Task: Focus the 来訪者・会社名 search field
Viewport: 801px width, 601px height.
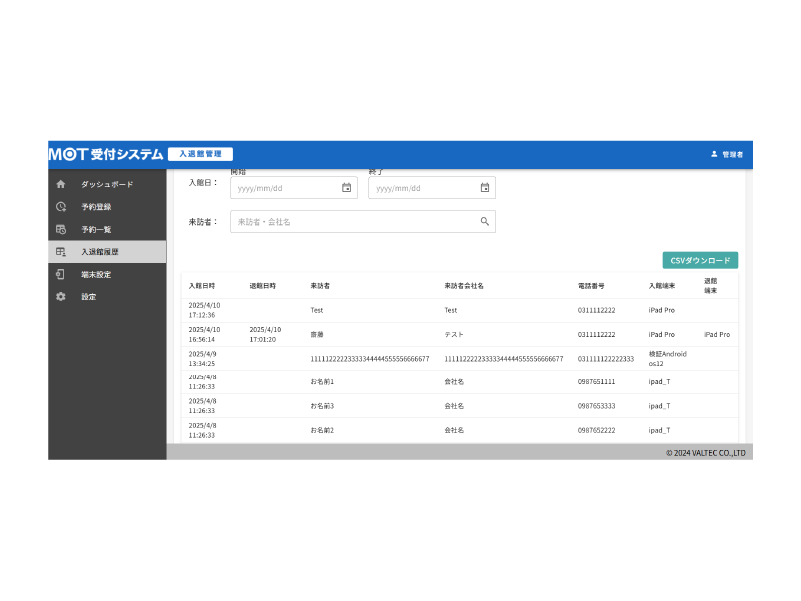Action: point(350,221)
